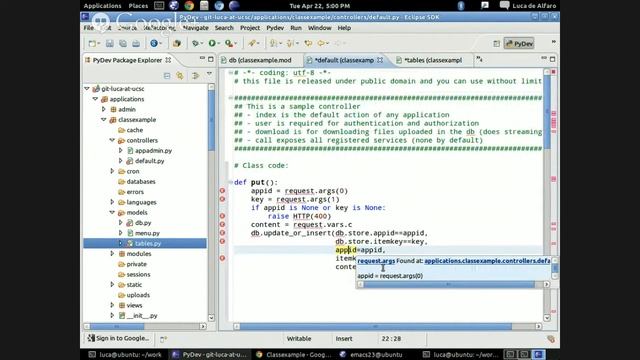Click the PyDev perspective button
Screen dimensions: 640x360
pyautogui.click(x=519, y=44)
